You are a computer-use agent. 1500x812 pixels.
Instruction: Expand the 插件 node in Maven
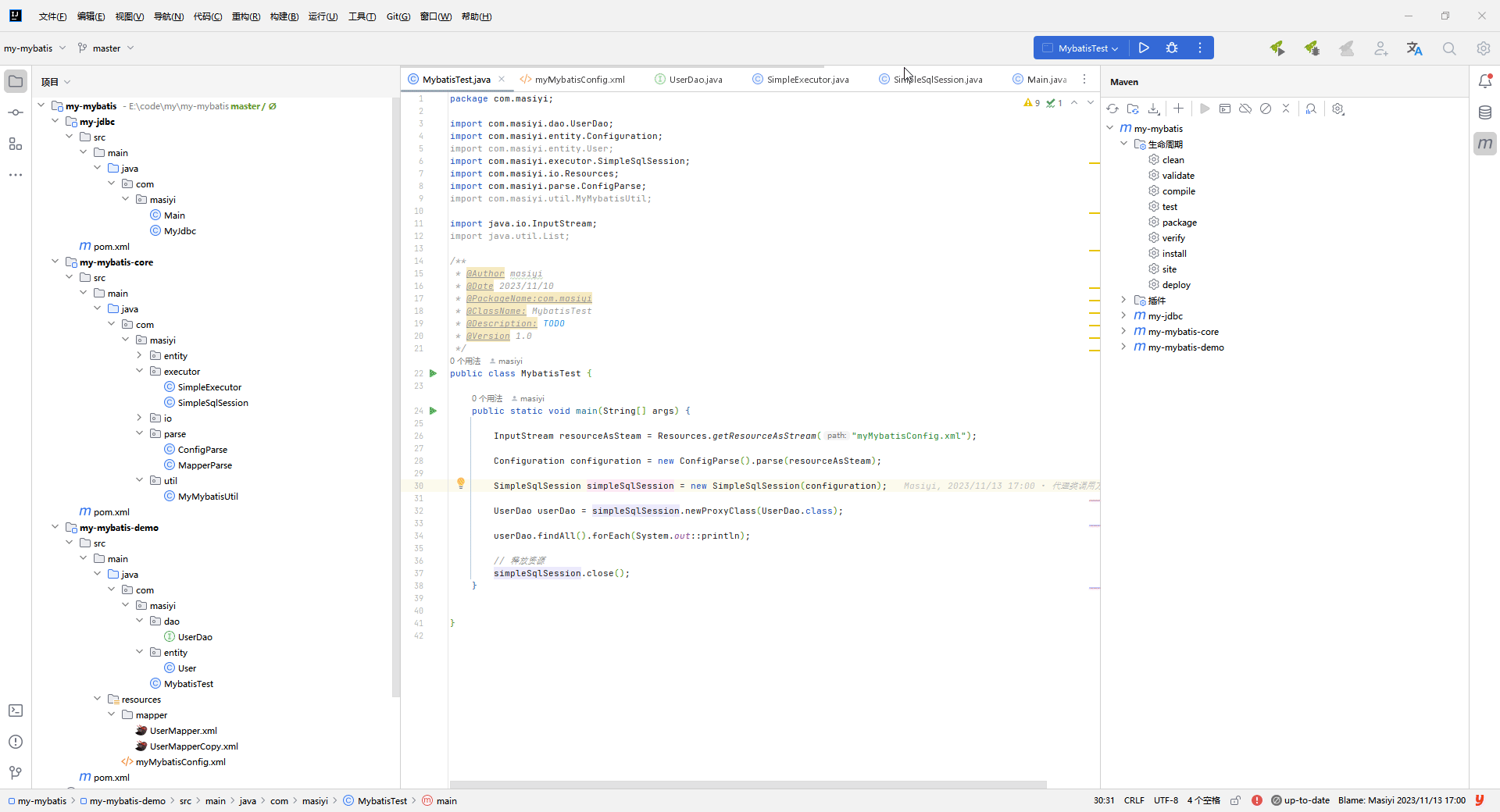click(1124, 300)
